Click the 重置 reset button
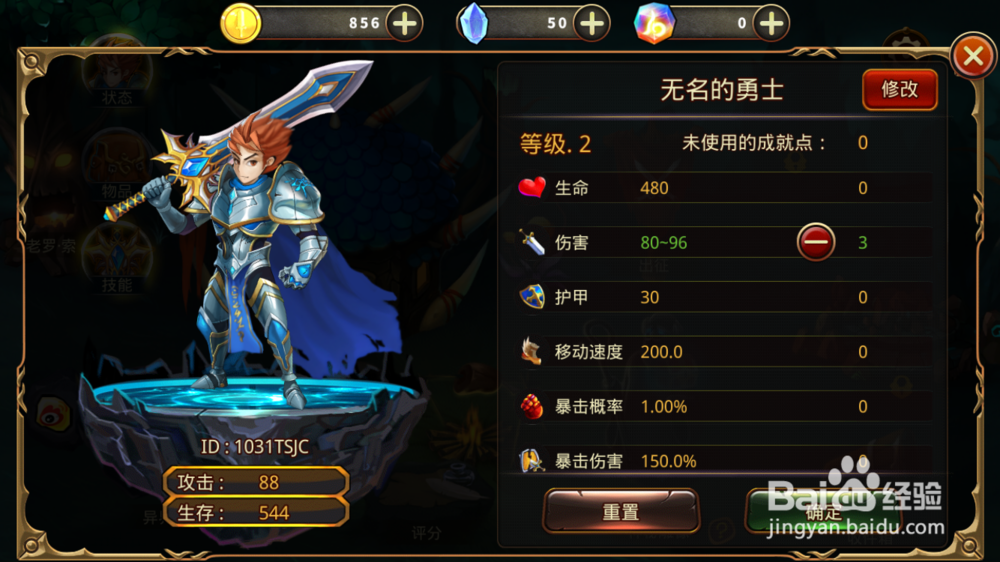This screenshot has width=1000, height=562. pos(621,512)
